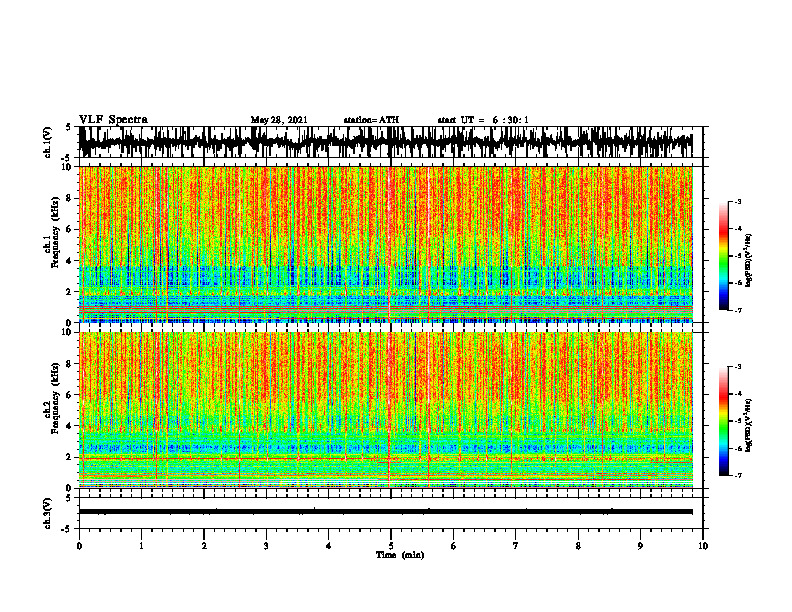Screen dimensions: 792x612
Task: Select the "May 28, 2021" date label
Action: click(x=279, y=120)
